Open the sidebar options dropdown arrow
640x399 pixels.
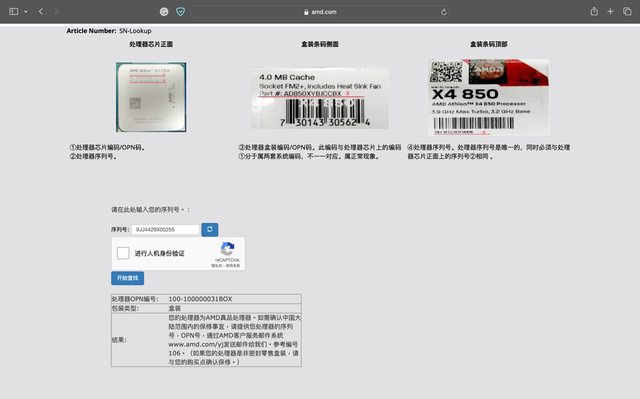click(26, 12)
